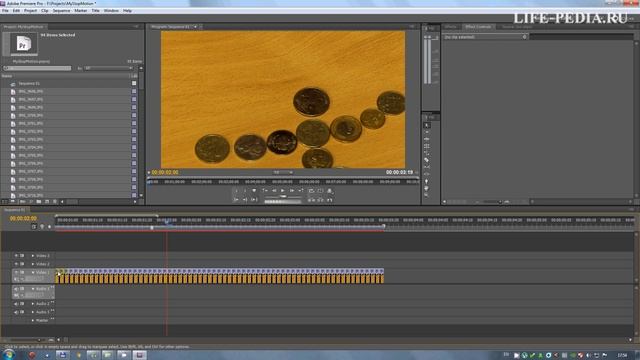Select the Track Select tool
This screenshot has height=360, width=640.
[427, 132]
